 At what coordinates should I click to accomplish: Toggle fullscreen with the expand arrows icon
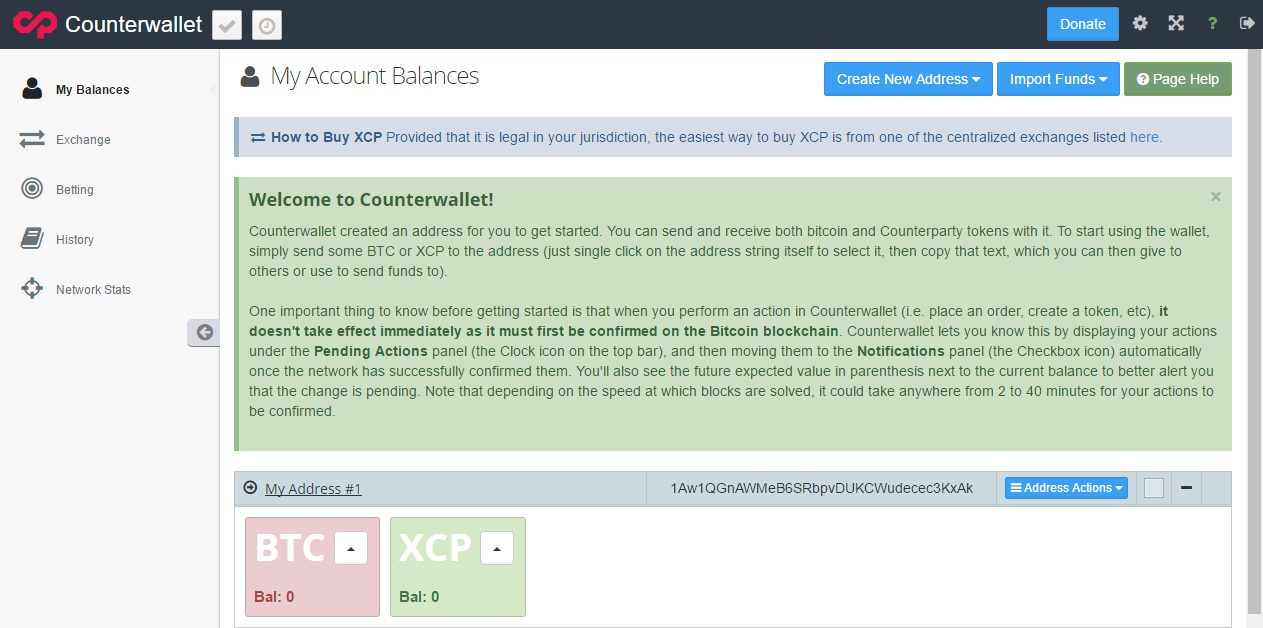click(x=1176, y=23)
